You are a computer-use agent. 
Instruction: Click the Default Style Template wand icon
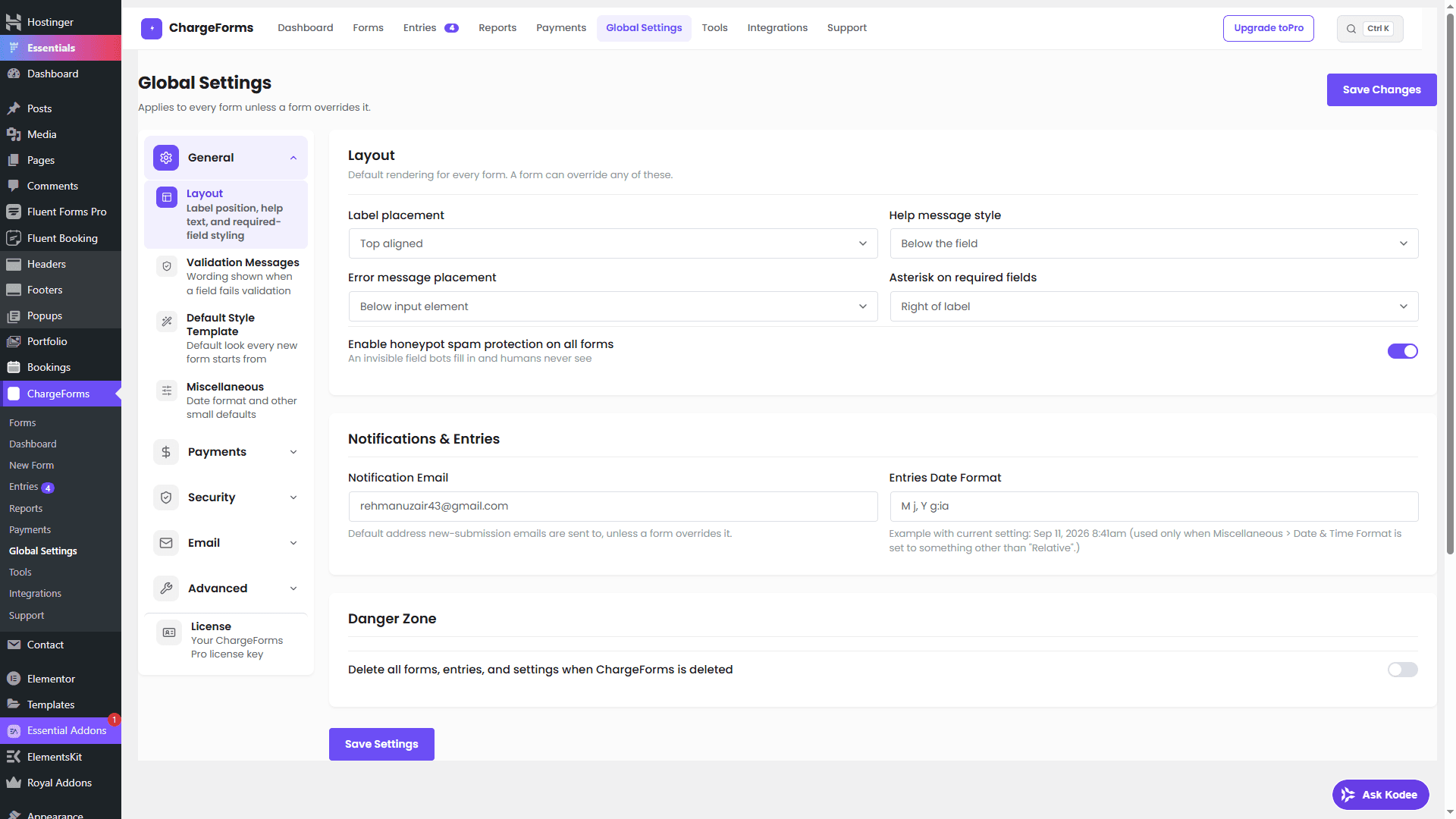[167, 322]
